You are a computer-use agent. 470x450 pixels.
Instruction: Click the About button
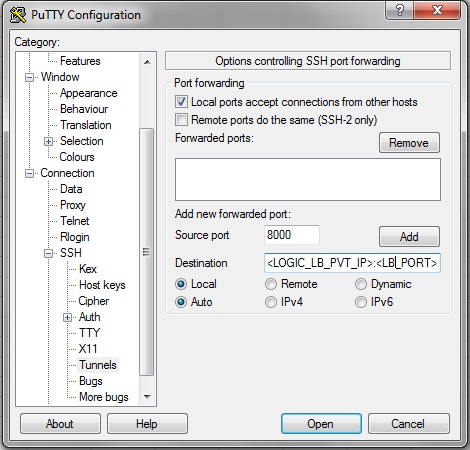[x=60, y=424]
